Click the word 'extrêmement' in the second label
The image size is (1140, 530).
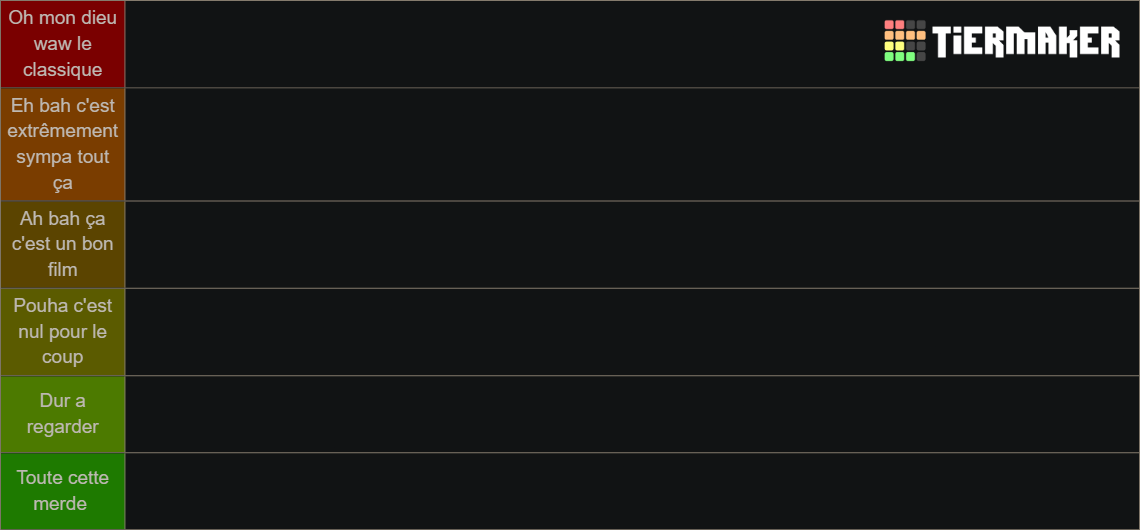point(63,132)
